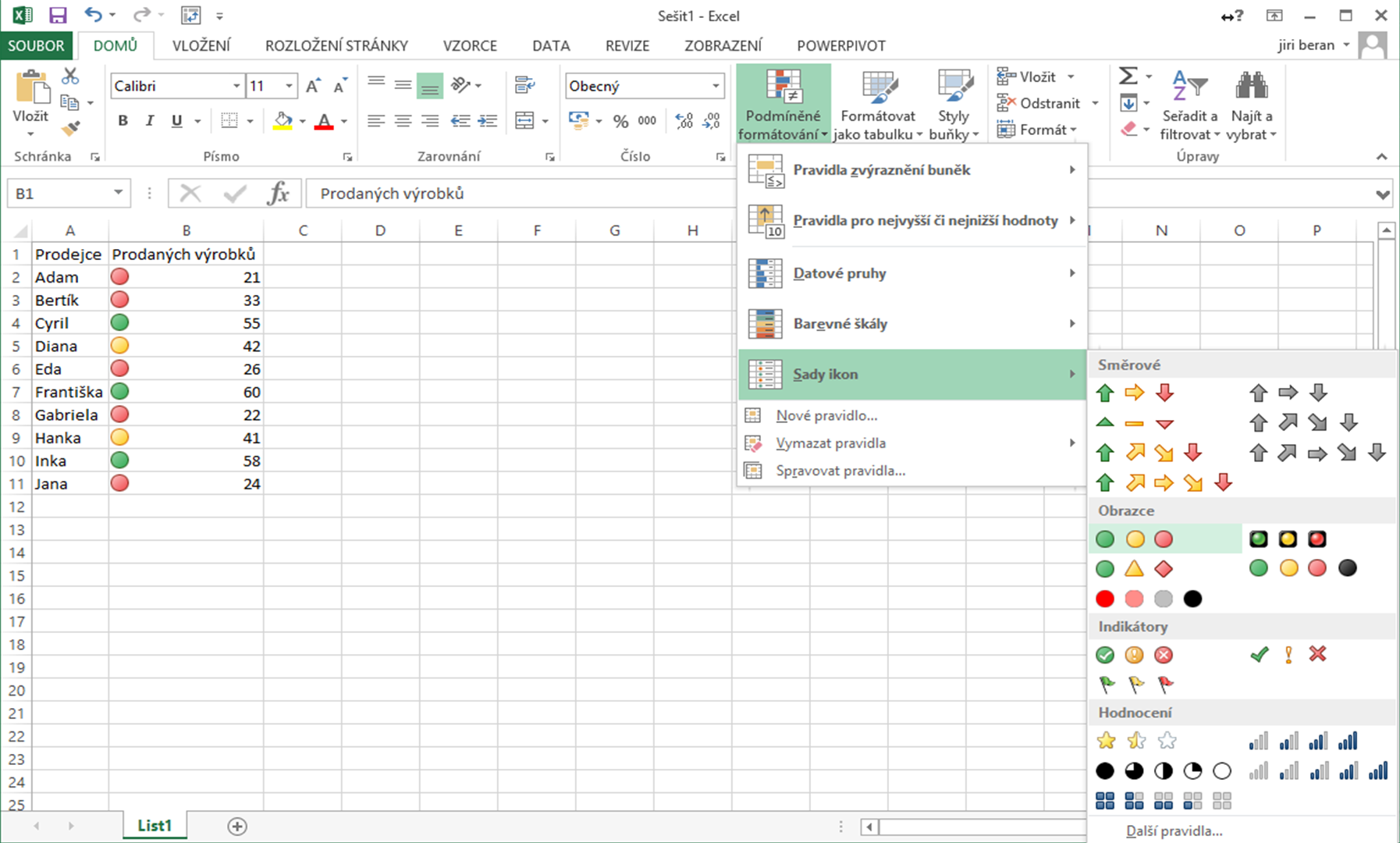This screenshot has height=843, width=1400.
Task: Select the List1 sheet tab
Action: [155, 826]
